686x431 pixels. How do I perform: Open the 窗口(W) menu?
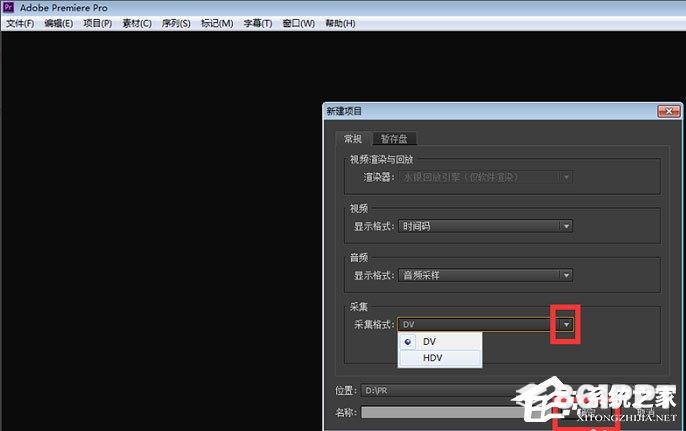pos(298,23)
